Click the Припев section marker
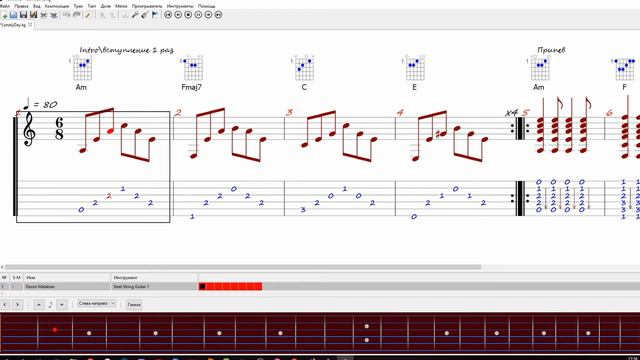640x360 pixels. point(551,50)
